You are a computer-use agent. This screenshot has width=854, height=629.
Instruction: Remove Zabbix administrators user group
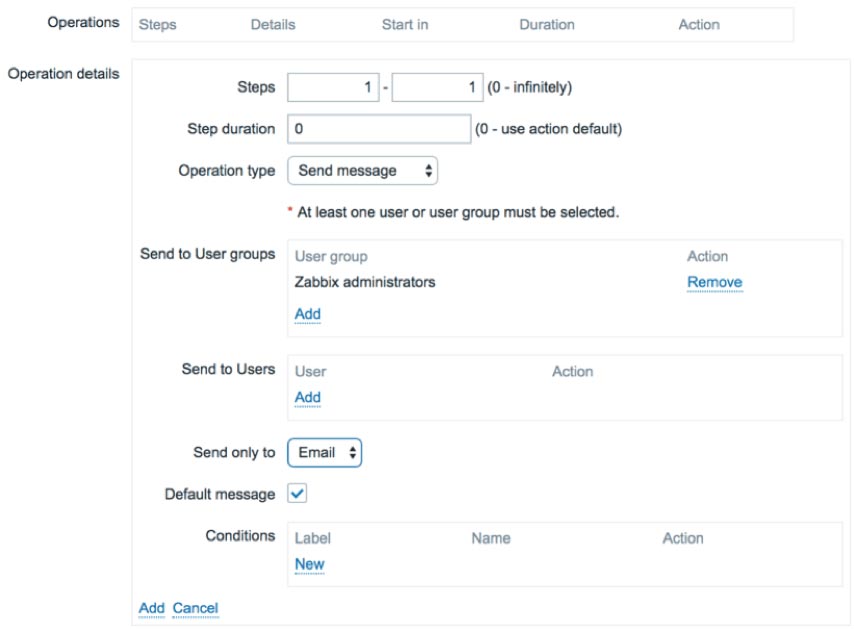coord(715,282)
